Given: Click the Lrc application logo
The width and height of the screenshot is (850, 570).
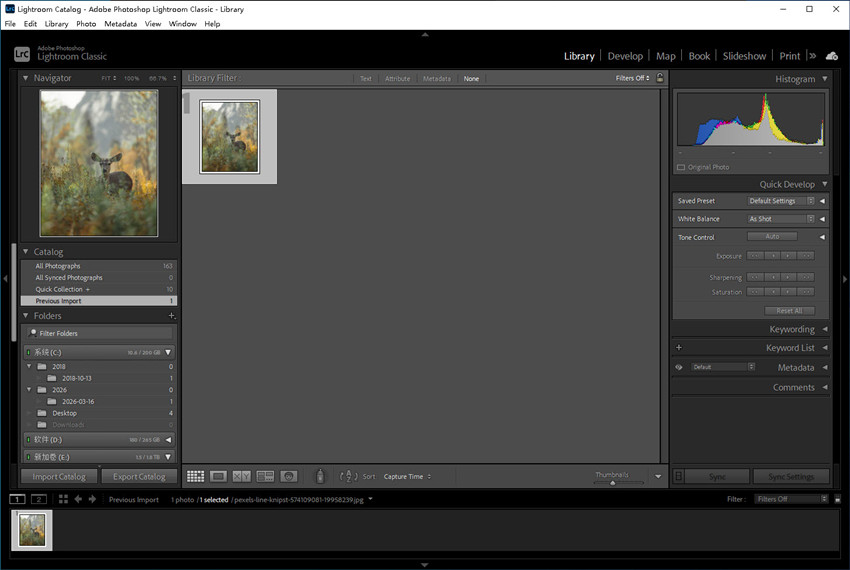Looking at the screenshot, I should coord(22,53).
